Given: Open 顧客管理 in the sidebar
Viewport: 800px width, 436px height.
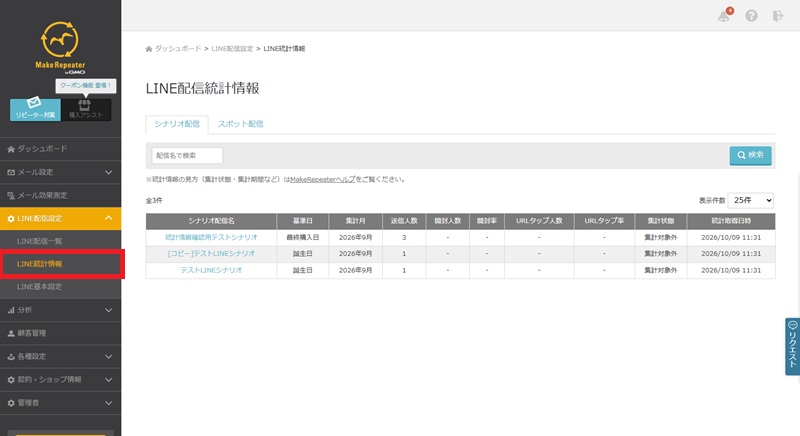Looking at the screenshot, I should point(60,333).
